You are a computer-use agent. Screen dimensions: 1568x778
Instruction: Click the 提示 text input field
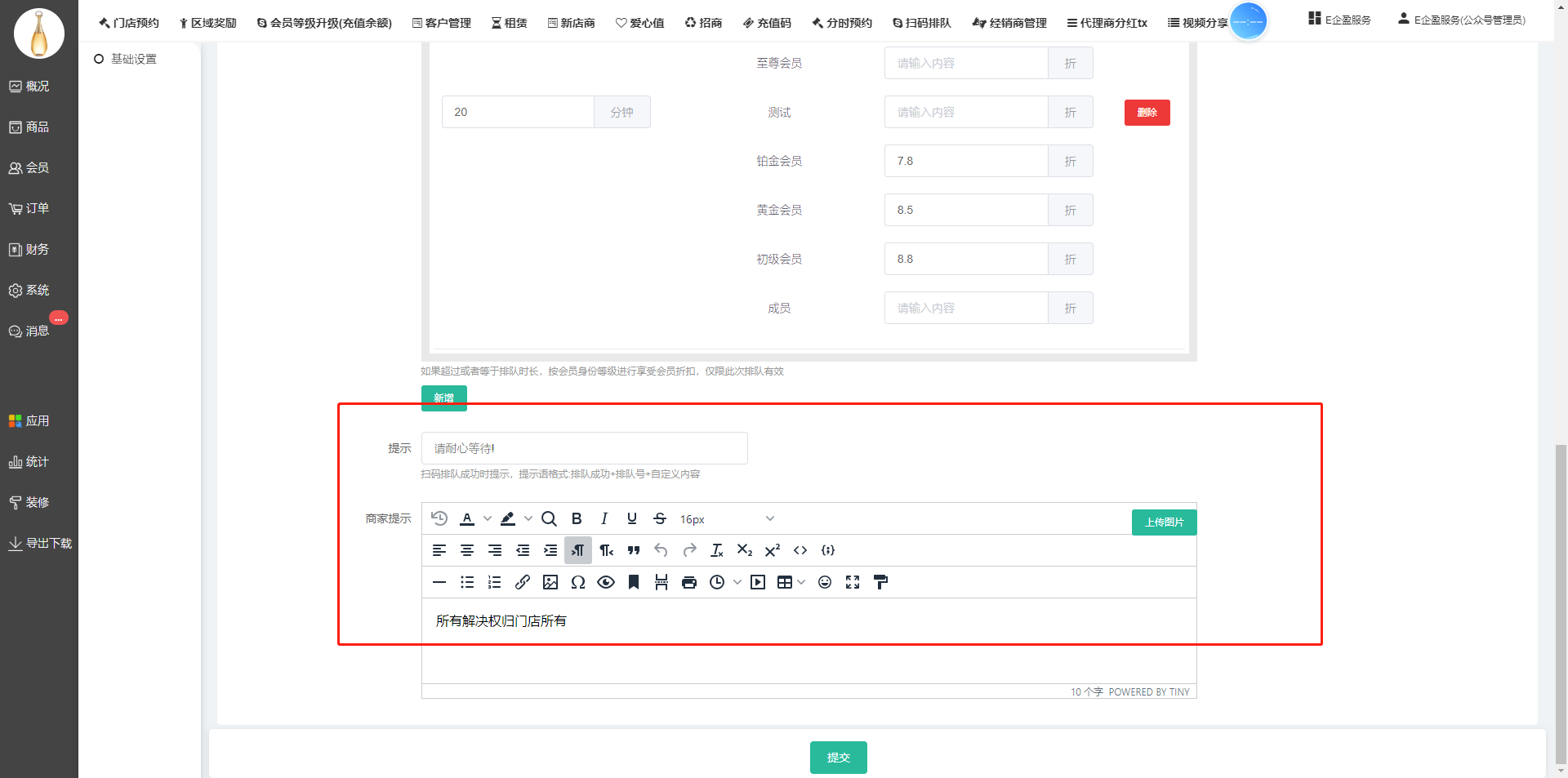coord(584,448)
